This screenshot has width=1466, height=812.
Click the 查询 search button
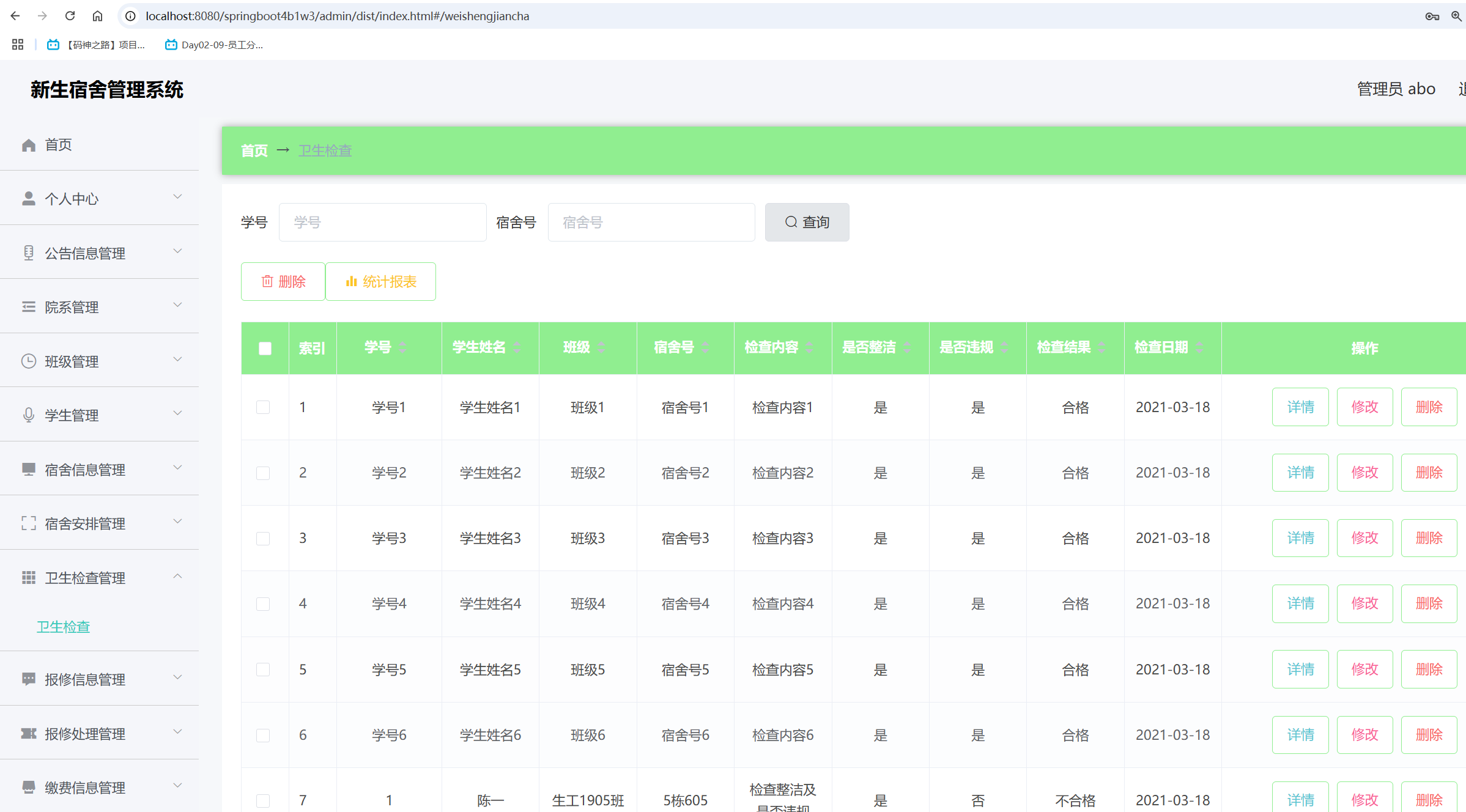(x=807, y=222)
